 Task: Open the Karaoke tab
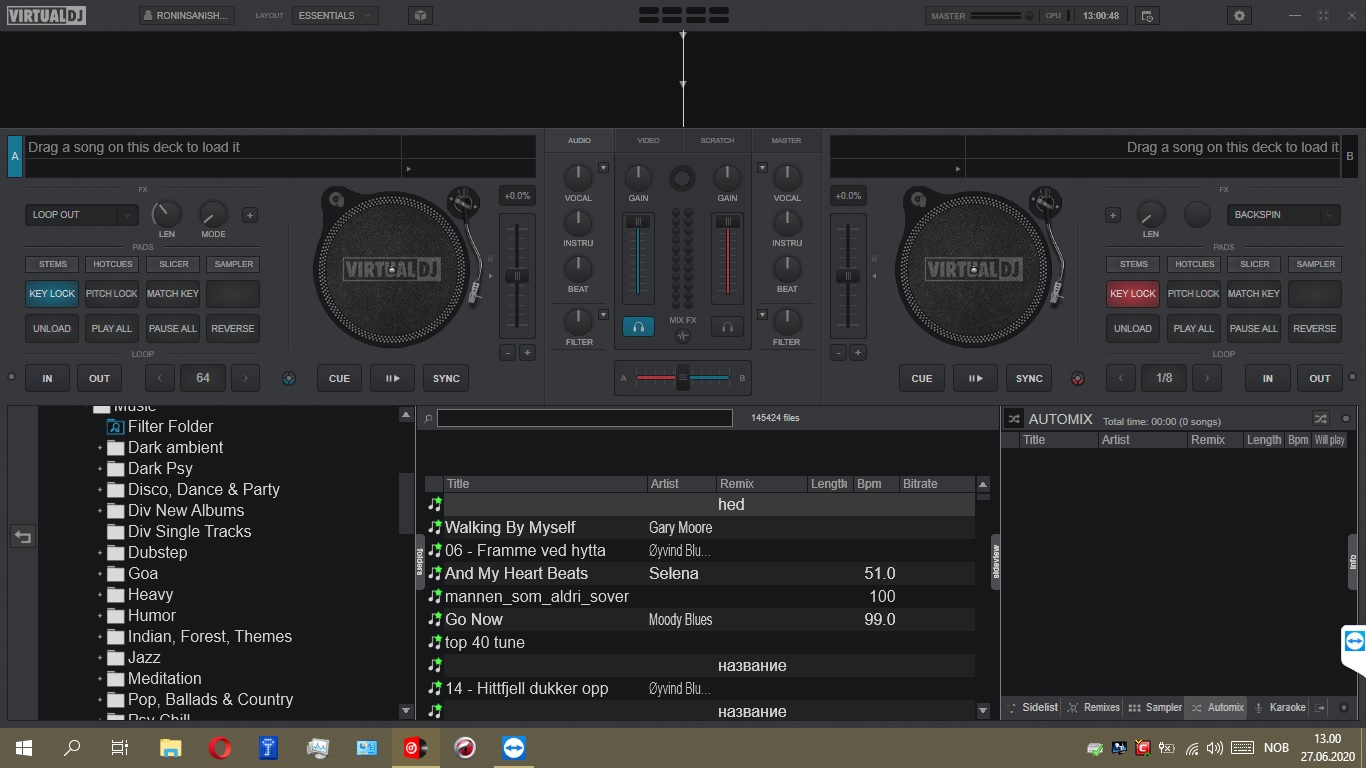click(x=1280, y=707)
